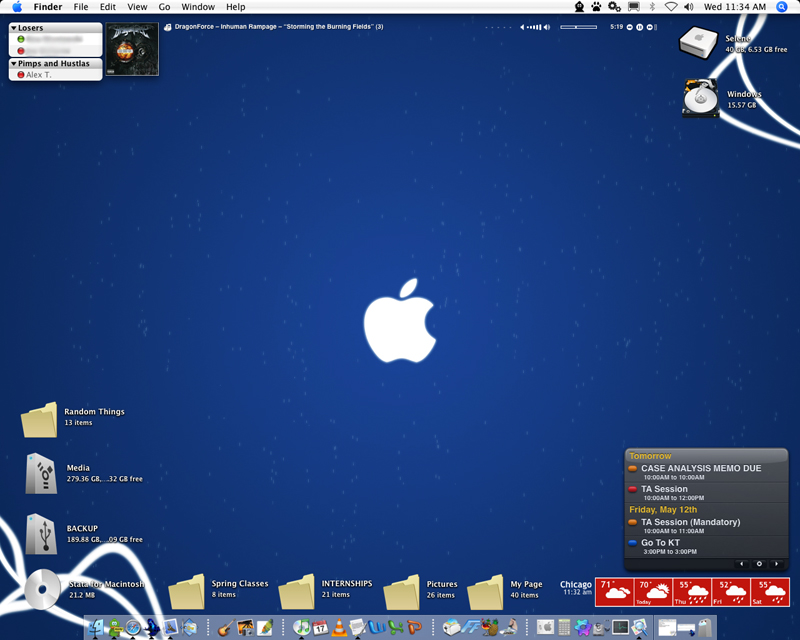The width and height of the screenshot is (800, 640).
Task: Open iTunes from the dock
Action: tap(302, 627)
